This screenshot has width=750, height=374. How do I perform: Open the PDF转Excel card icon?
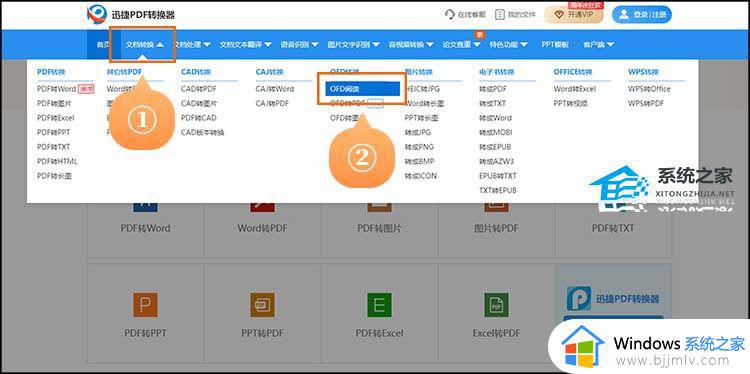tap(379, 305)
